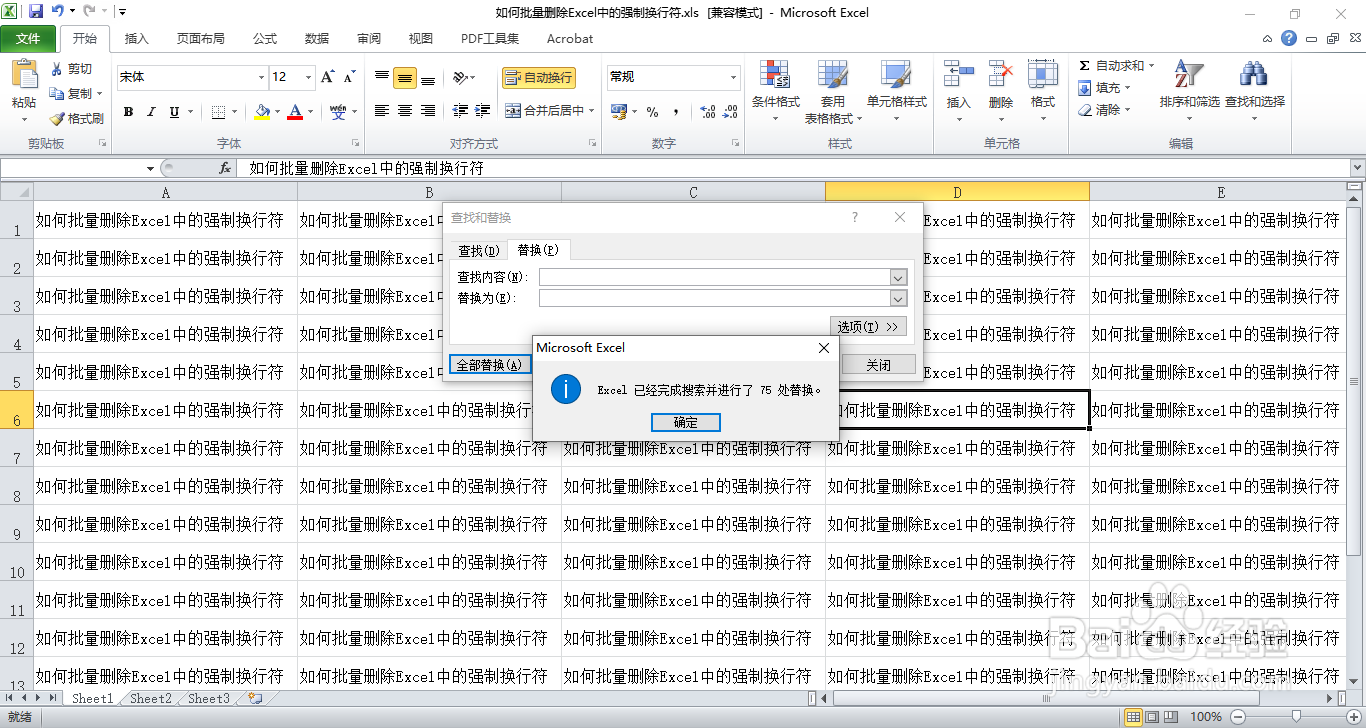This screenshot has height=728, width=1366.
Task: Expand the Replace with (替换为) dropdown
Action: (898, 298)
